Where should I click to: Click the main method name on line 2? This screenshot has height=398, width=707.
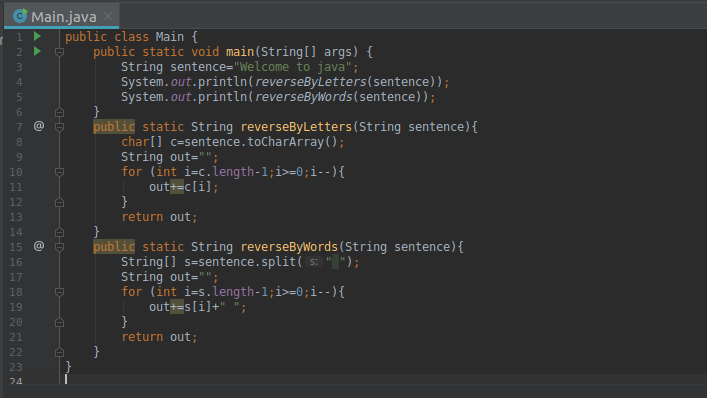point(240,52)
